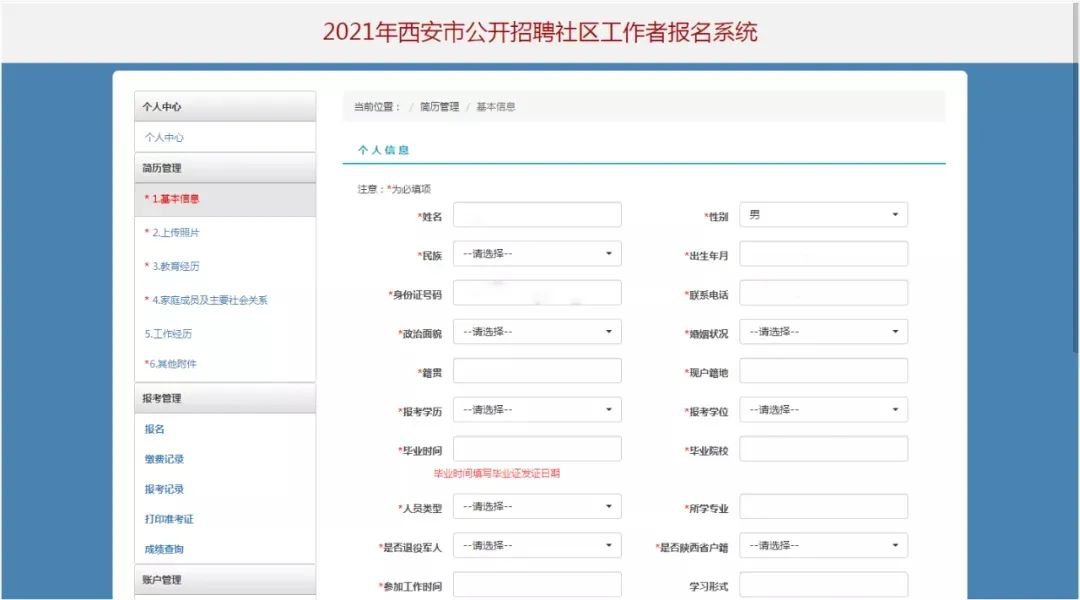Open 4.家庭成员及主要社会关系 page
Image resolution: width=1080 pixels, height=600 pixels.
pyautogui.click(x=209, y=300)
